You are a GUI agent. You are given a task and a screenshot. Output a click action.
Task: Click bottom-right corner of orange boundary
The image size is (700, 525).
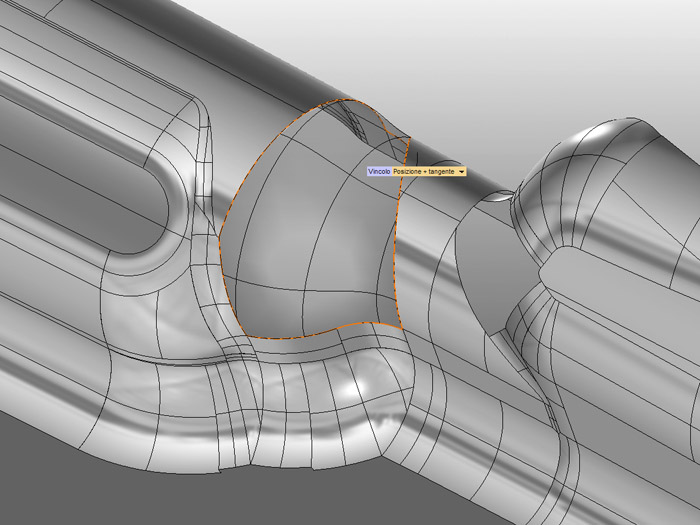400,325
